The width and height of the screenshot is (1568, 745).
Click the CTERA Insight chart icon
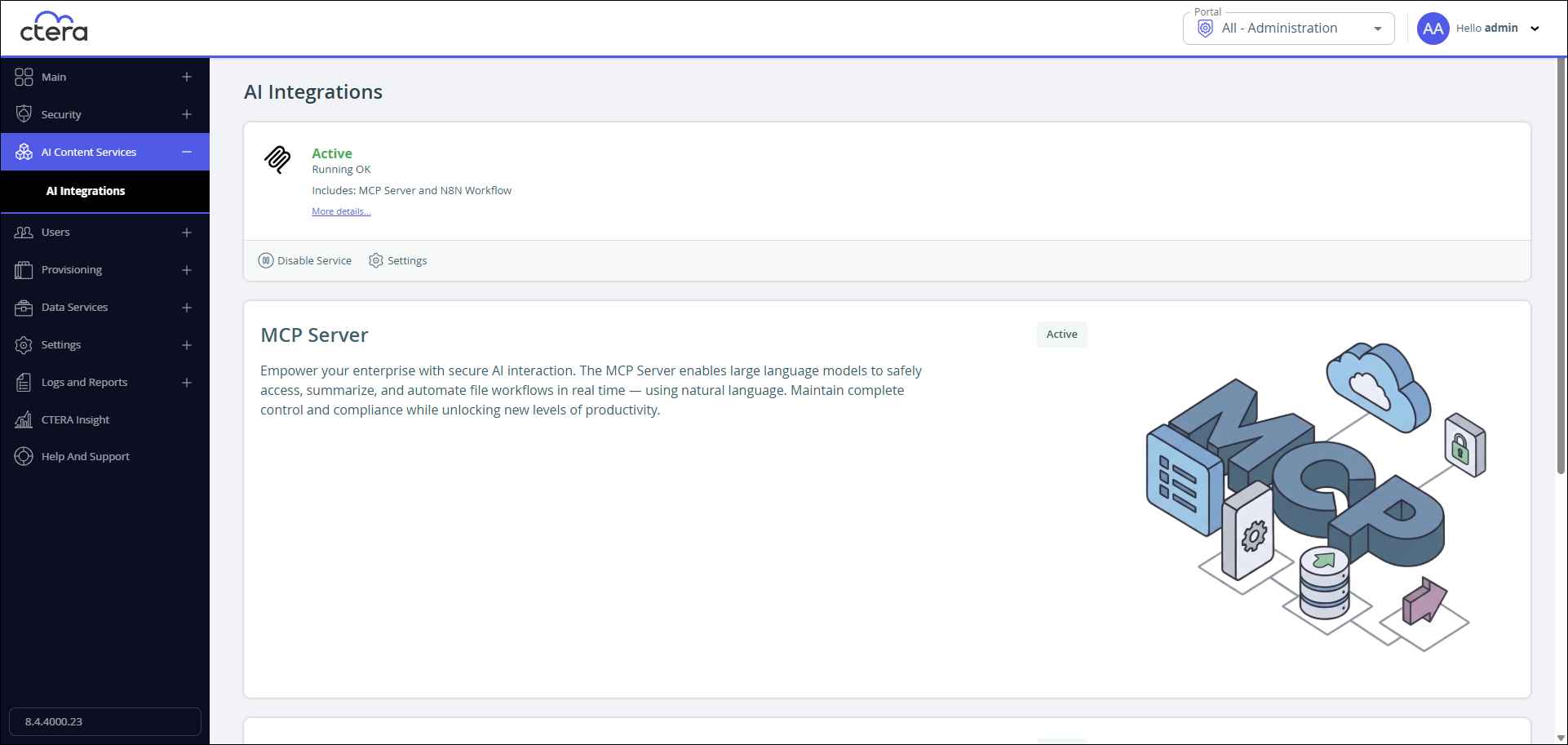[x=24, y=420]
